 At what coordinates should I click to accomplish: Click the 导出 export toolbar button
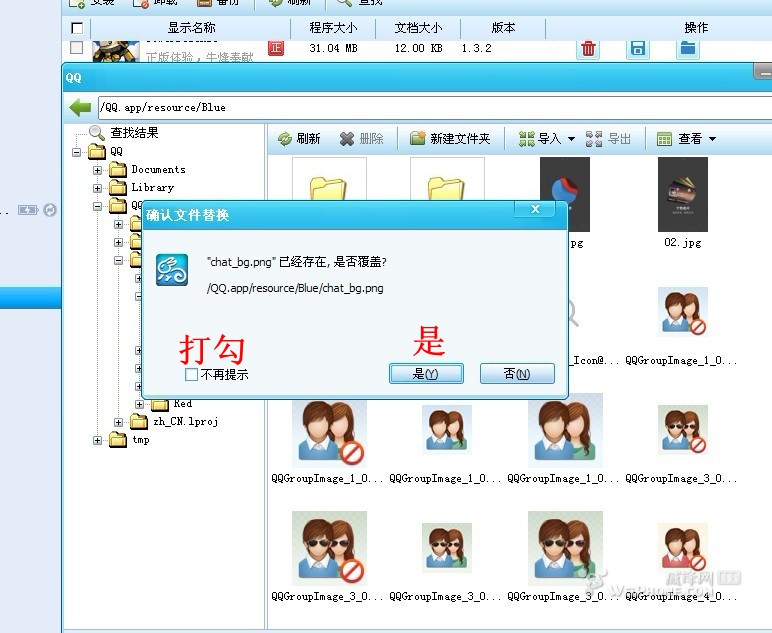(609, 139)
